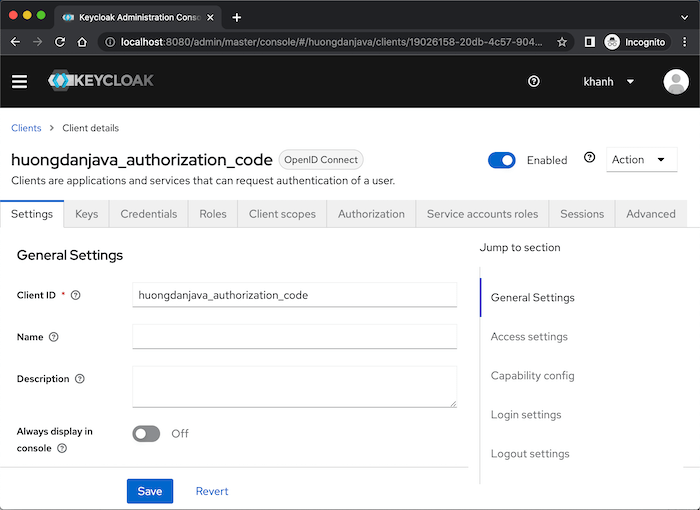This screenshot has height=510, width=700.
Task: Open the Sessions tab
Action: (x=582, y=214)
